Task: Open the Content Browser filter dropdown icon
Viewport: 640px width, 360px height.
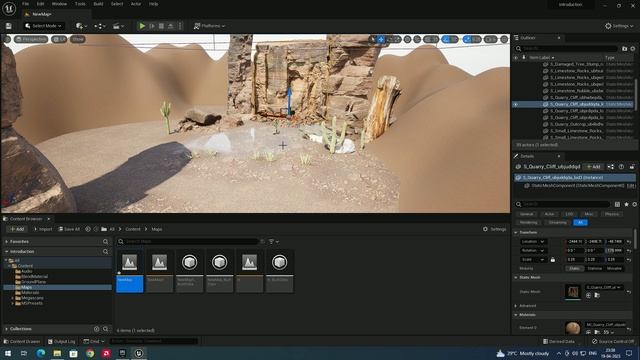Action: (273, 242)
